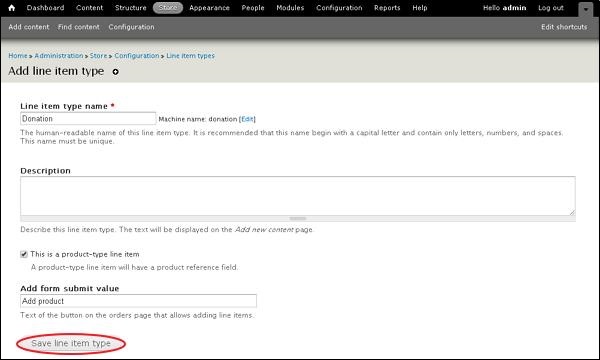Save the line item type
Screen dimensions: 600x360
pyautogui.click(x=71, y=344)
